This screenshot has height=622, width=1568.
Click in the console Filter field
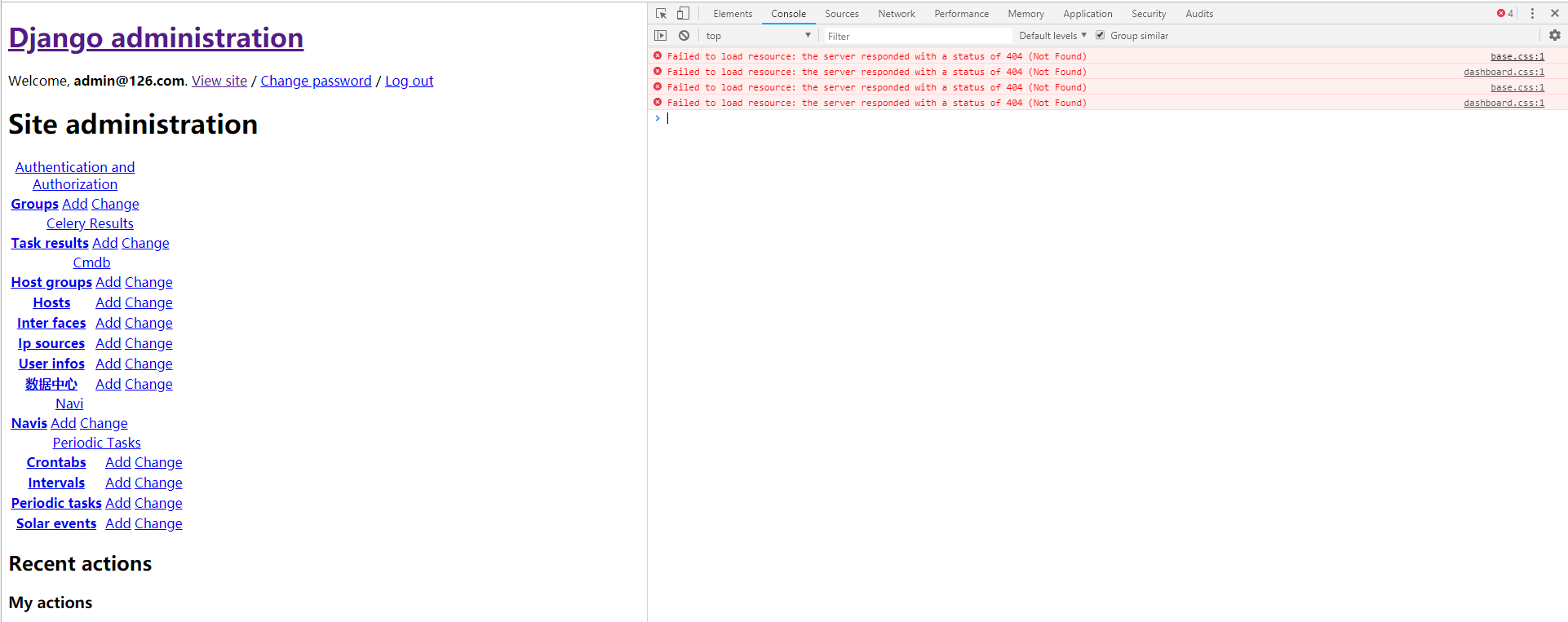click(918, 36)
